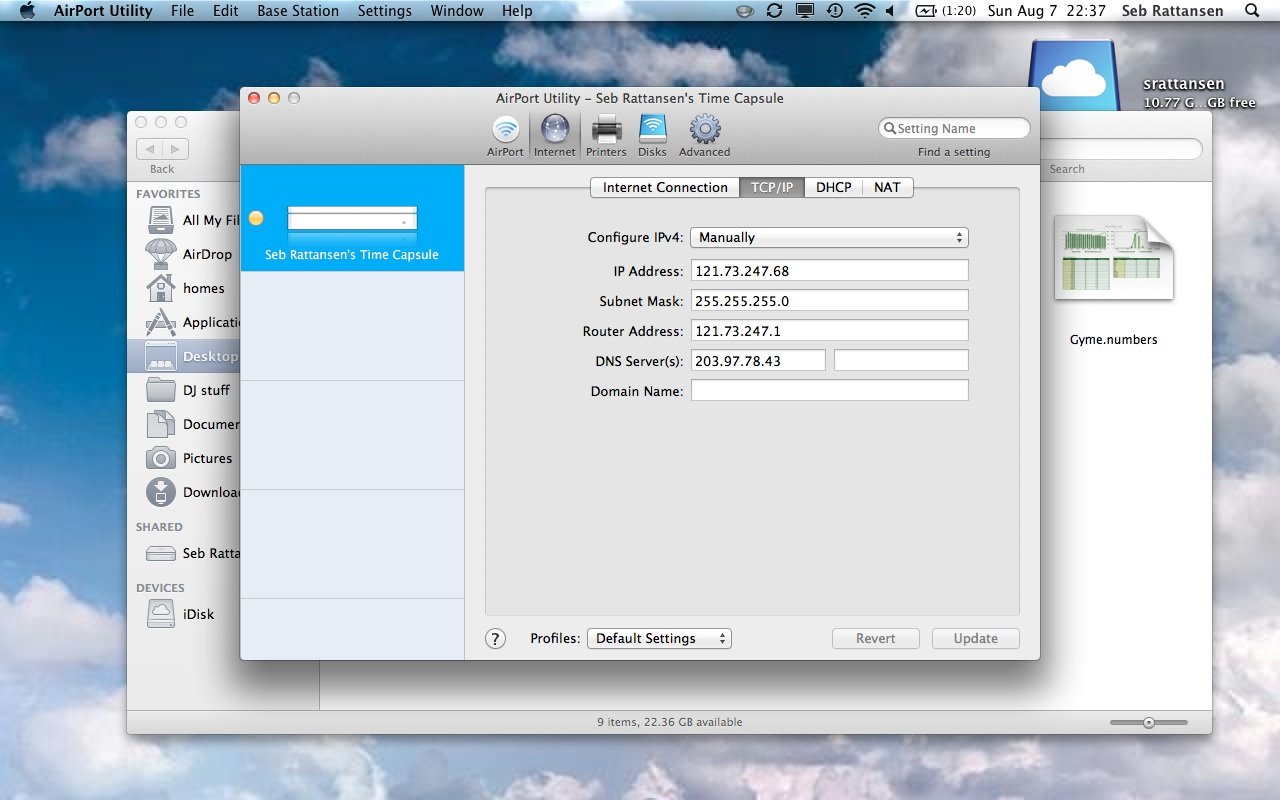Viewport: 1280px width, 800px height.
Task: Switch to the DHCP tab
Action: 833,187
